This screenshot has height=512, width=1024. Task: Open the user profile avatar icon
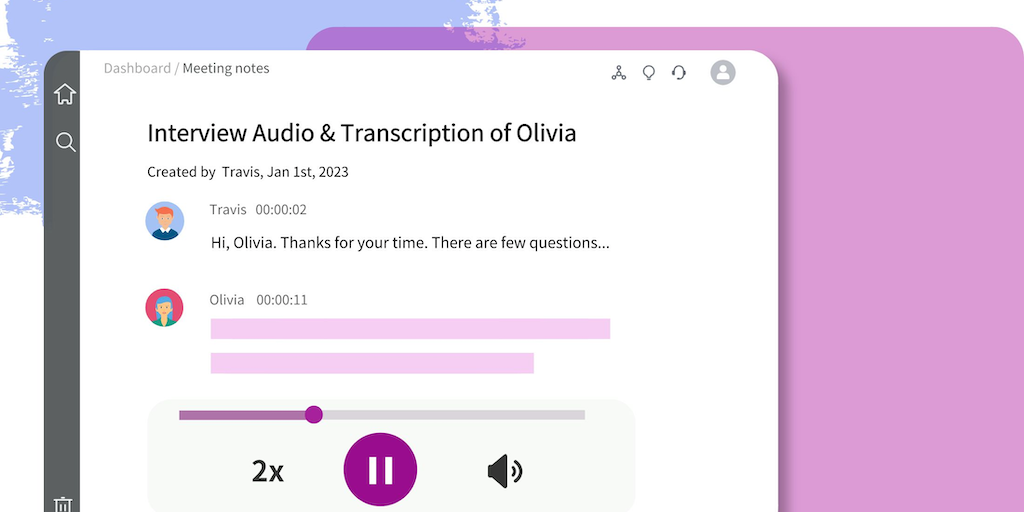pos(722,72)
